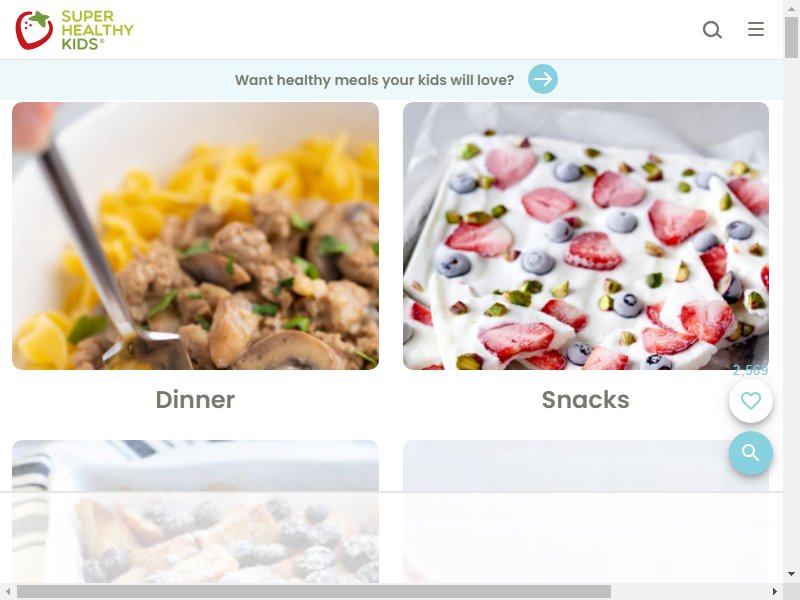The width and height of the screenshot is (800, 600).
Task: Click the Super Healthy Kids strawberry logo
Action: point(74,30)
